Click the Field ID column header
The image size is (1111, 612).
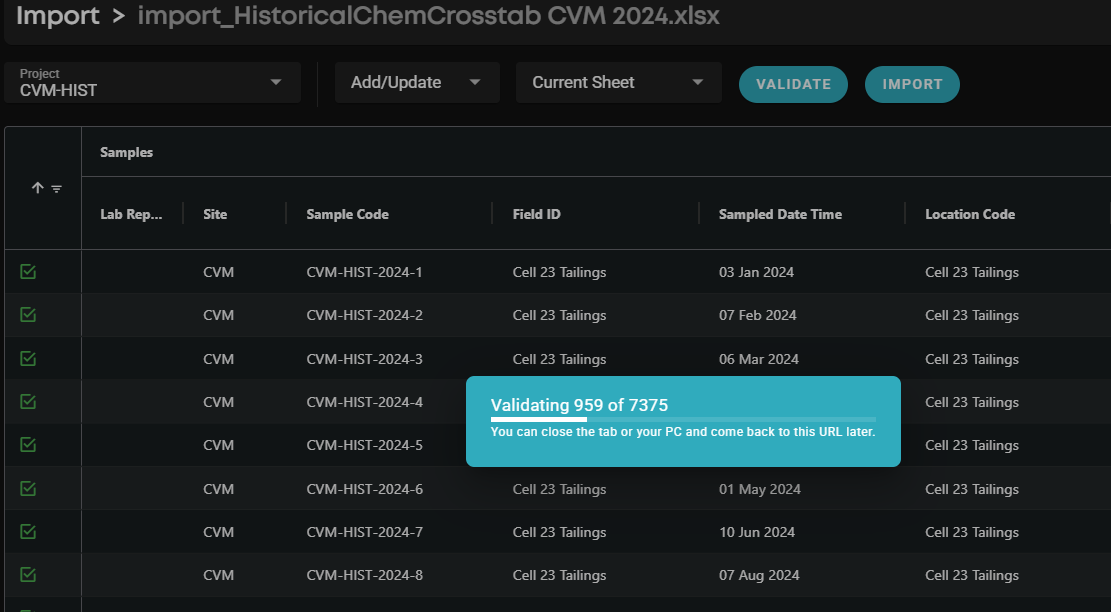538,214
